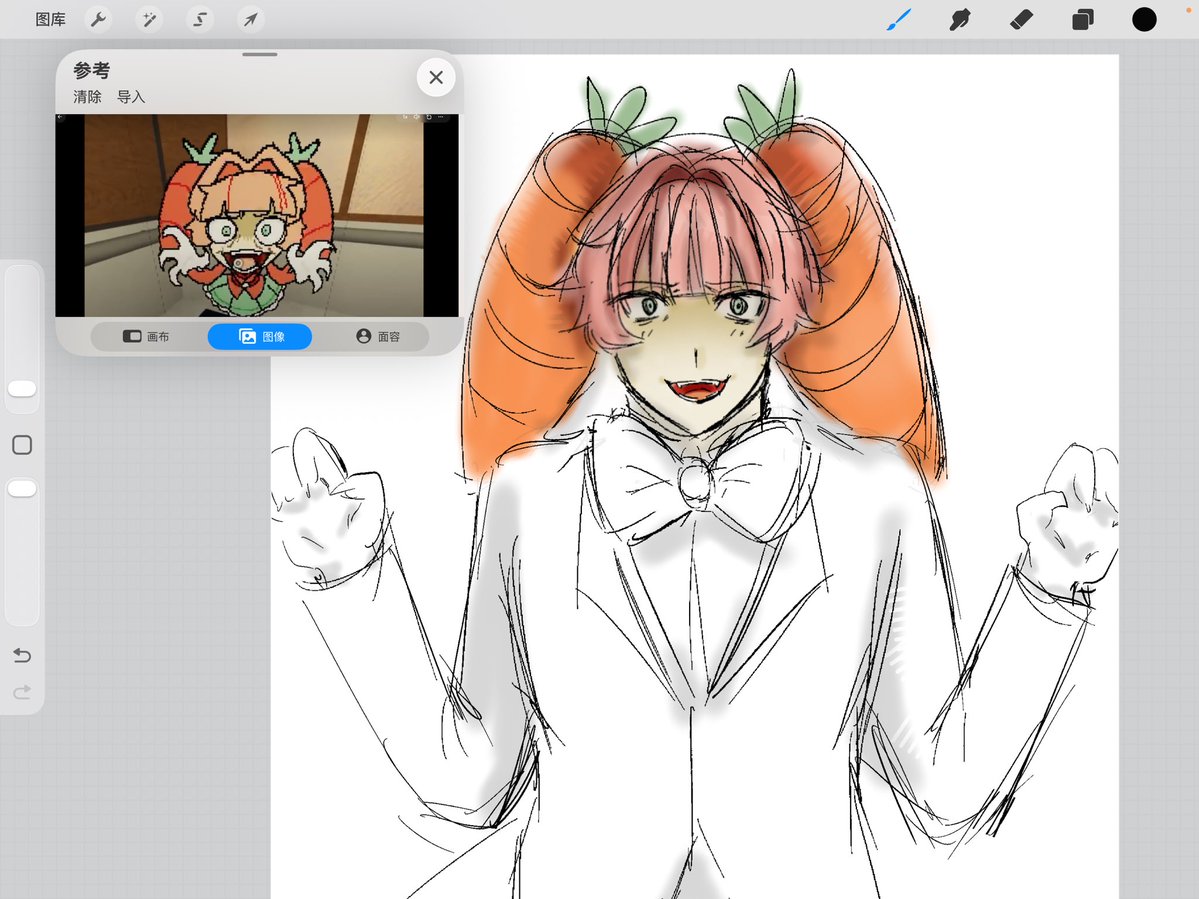This screenshot has width=1199, height=899.
Task: Redo the undone stroke
Action: pos(22,692)
